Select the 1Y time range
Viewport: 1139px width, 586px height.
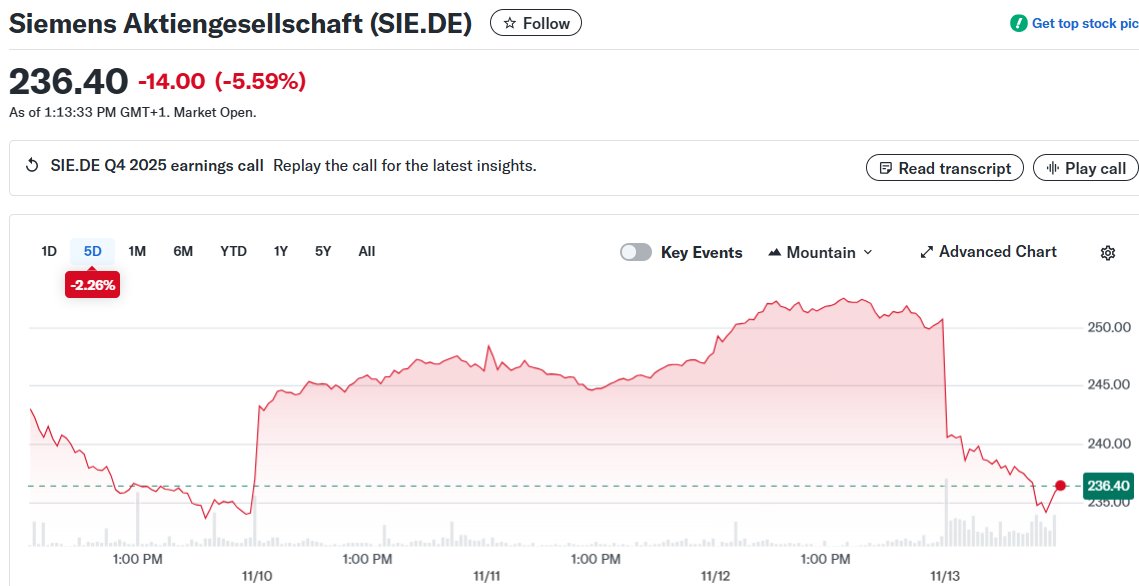[x=281, y=251]
